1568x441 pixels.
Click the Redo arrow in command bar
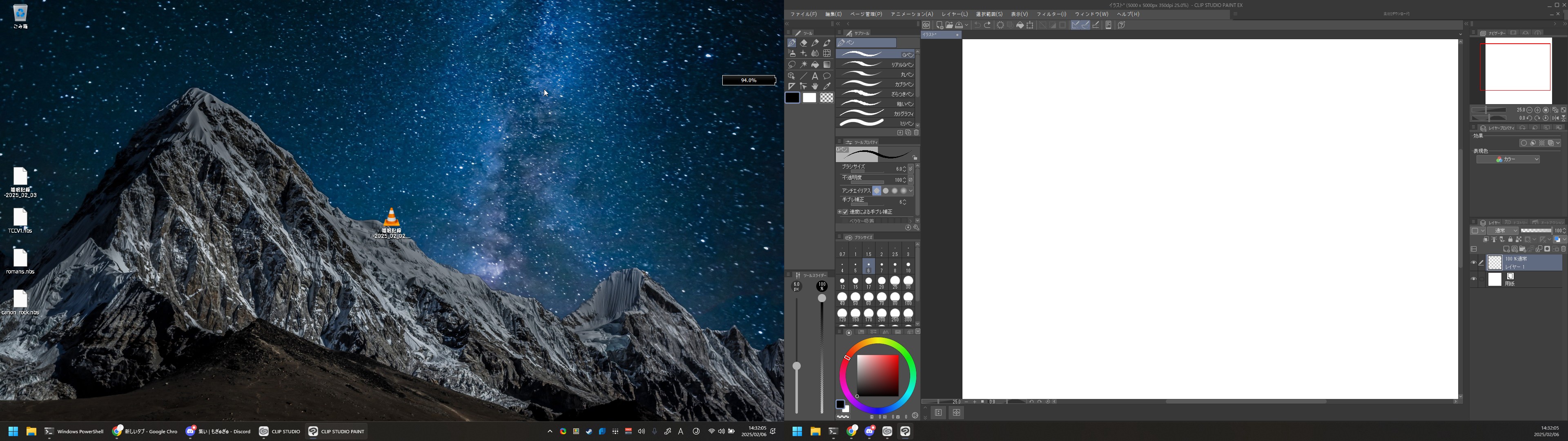coord(987,26)
